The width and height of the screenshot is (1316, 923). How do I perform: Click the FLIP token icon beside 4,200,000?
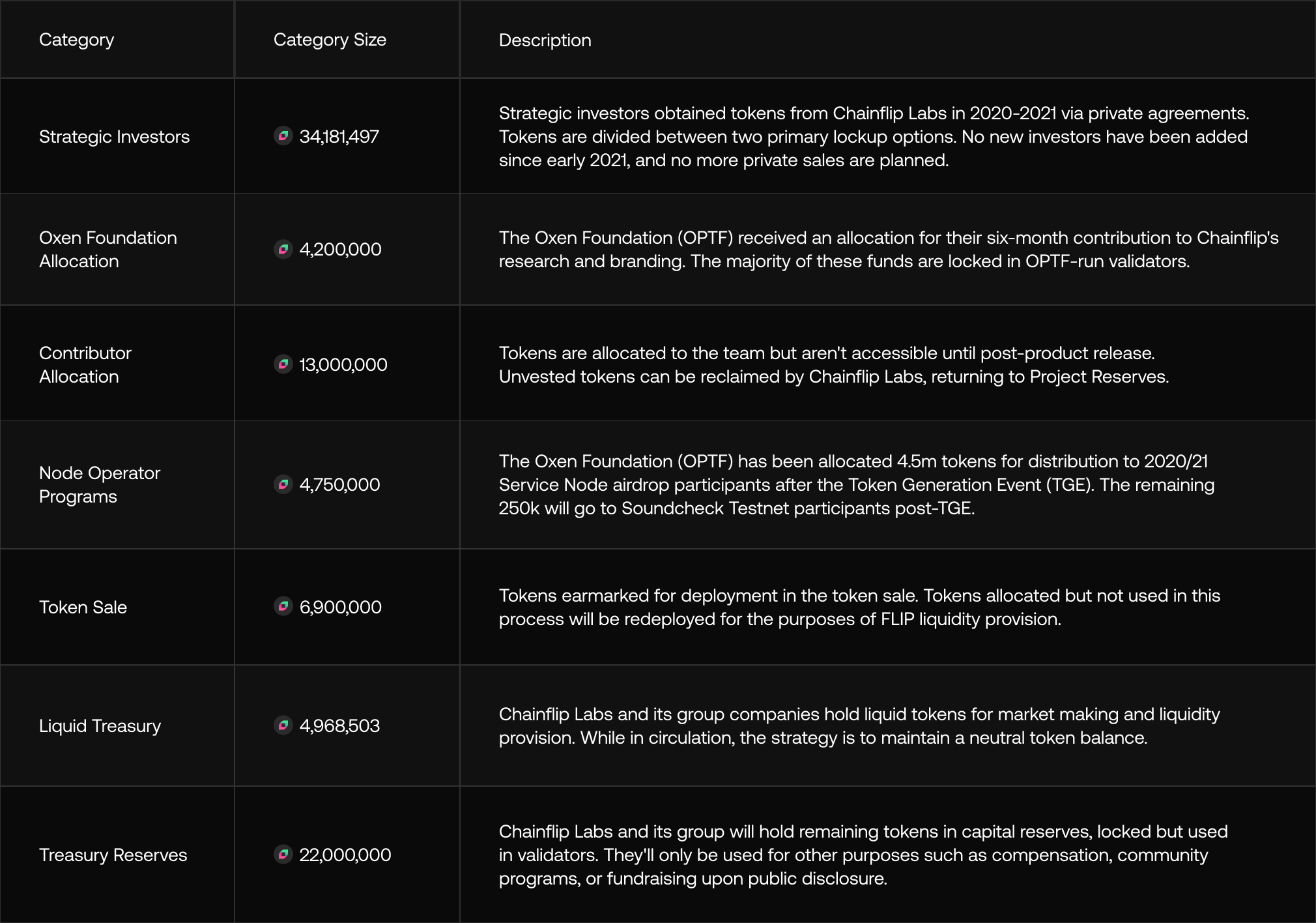tap(283, 249)
